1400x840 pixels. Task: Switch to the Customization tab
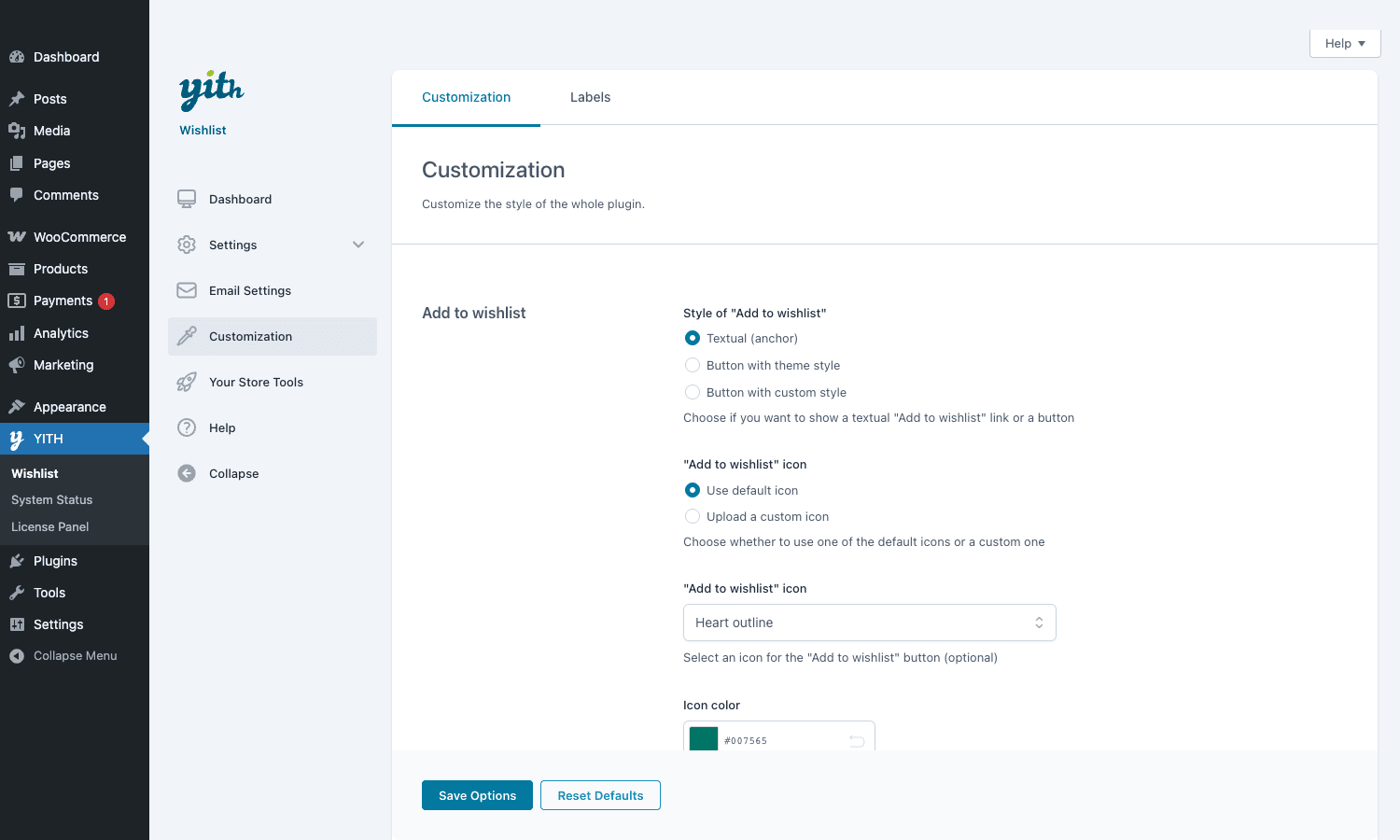(466, 97)
